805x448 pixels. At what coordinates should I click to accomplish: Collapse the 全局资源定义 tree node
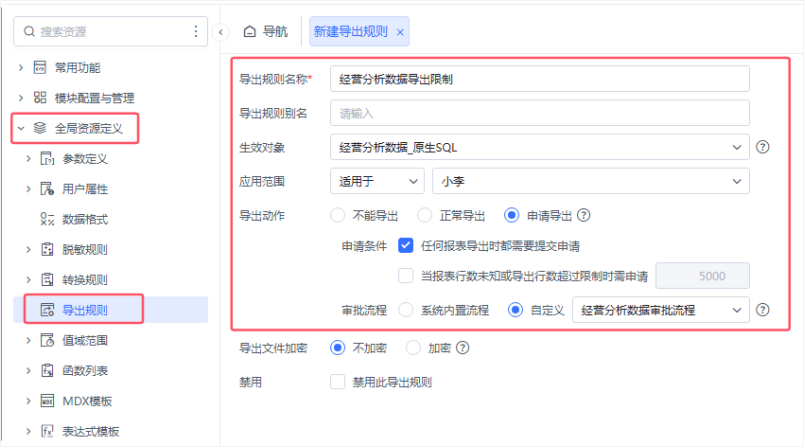(21, 128)
